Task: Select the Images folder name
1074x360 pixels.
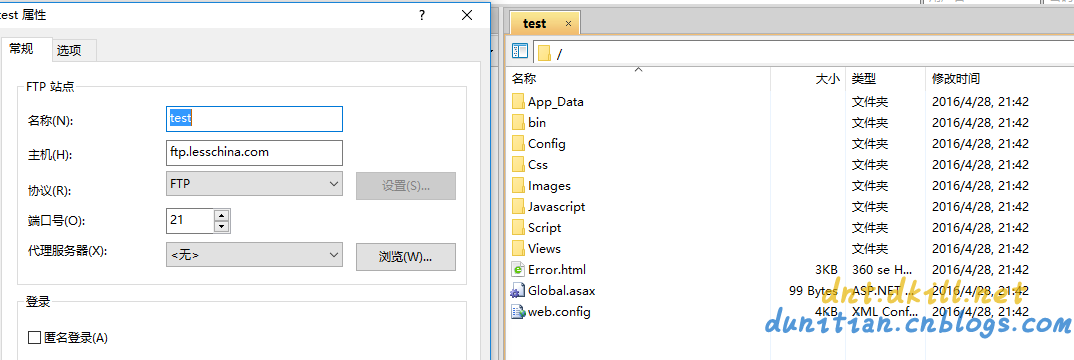Action: click(x=549, y=185)
